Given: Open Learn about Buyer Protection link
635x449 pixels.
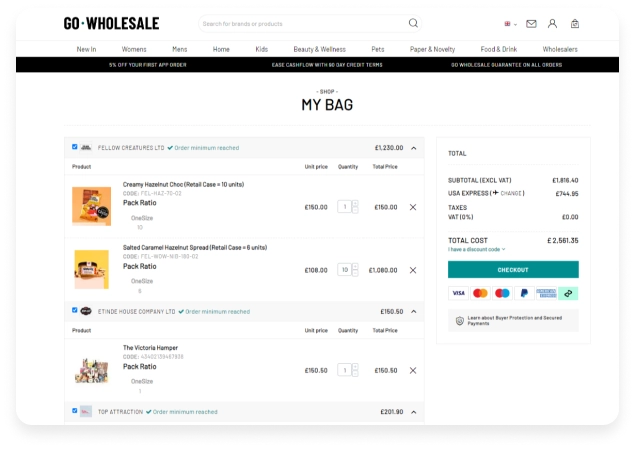Looking at the screenshot, I should pyautogui.click(x=514, y=321).
